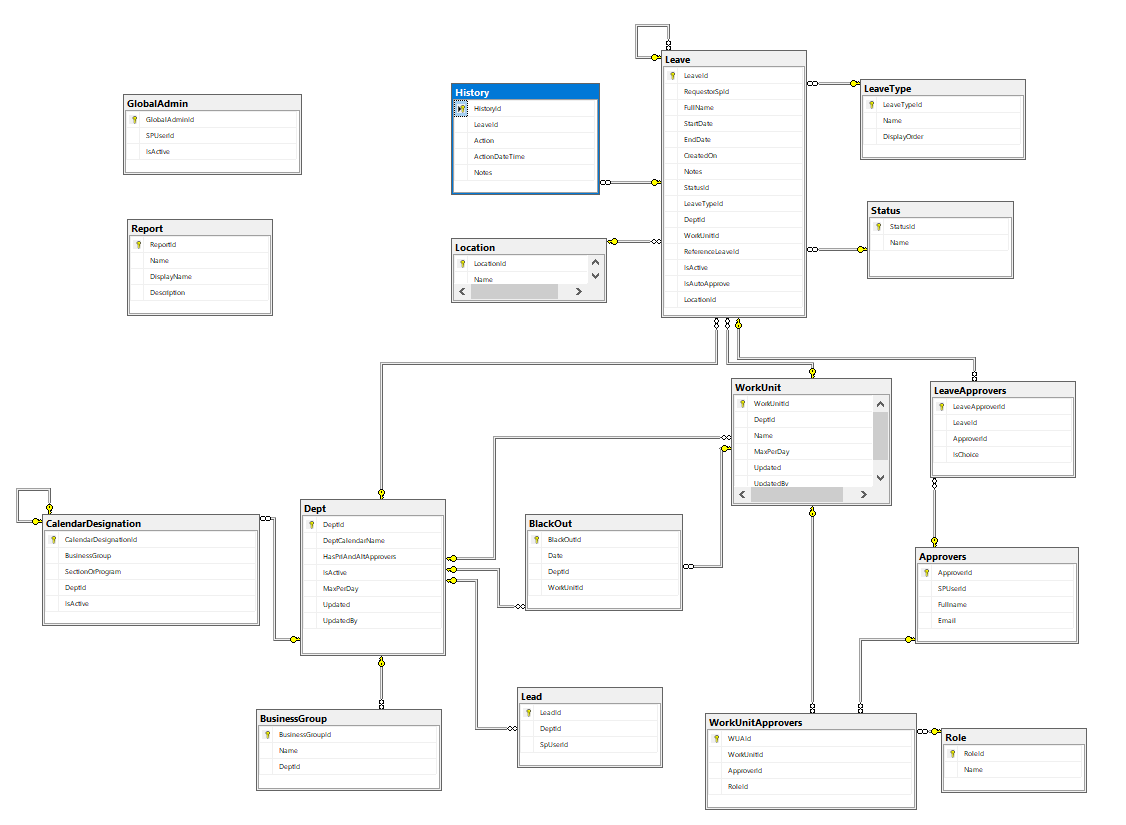Click the LocationId key icon in Location
The height and width of the screenshot is (825, 1126).
pyautogui.click(x=463, y=264)
